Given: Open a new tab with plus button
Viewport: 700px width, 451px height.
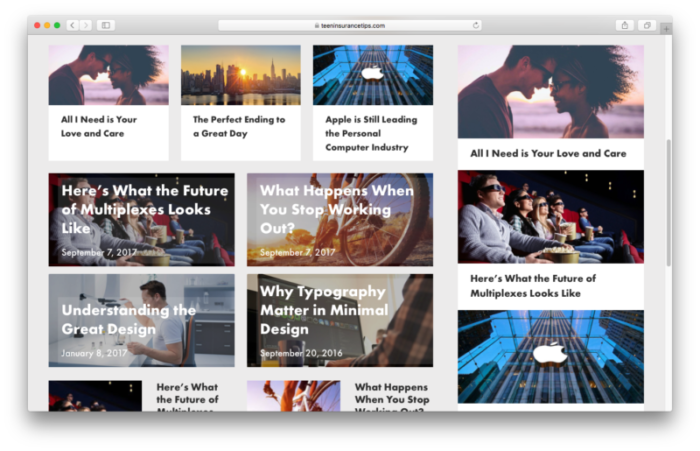Looking at the screenshot, I should (x=666, y=28).
